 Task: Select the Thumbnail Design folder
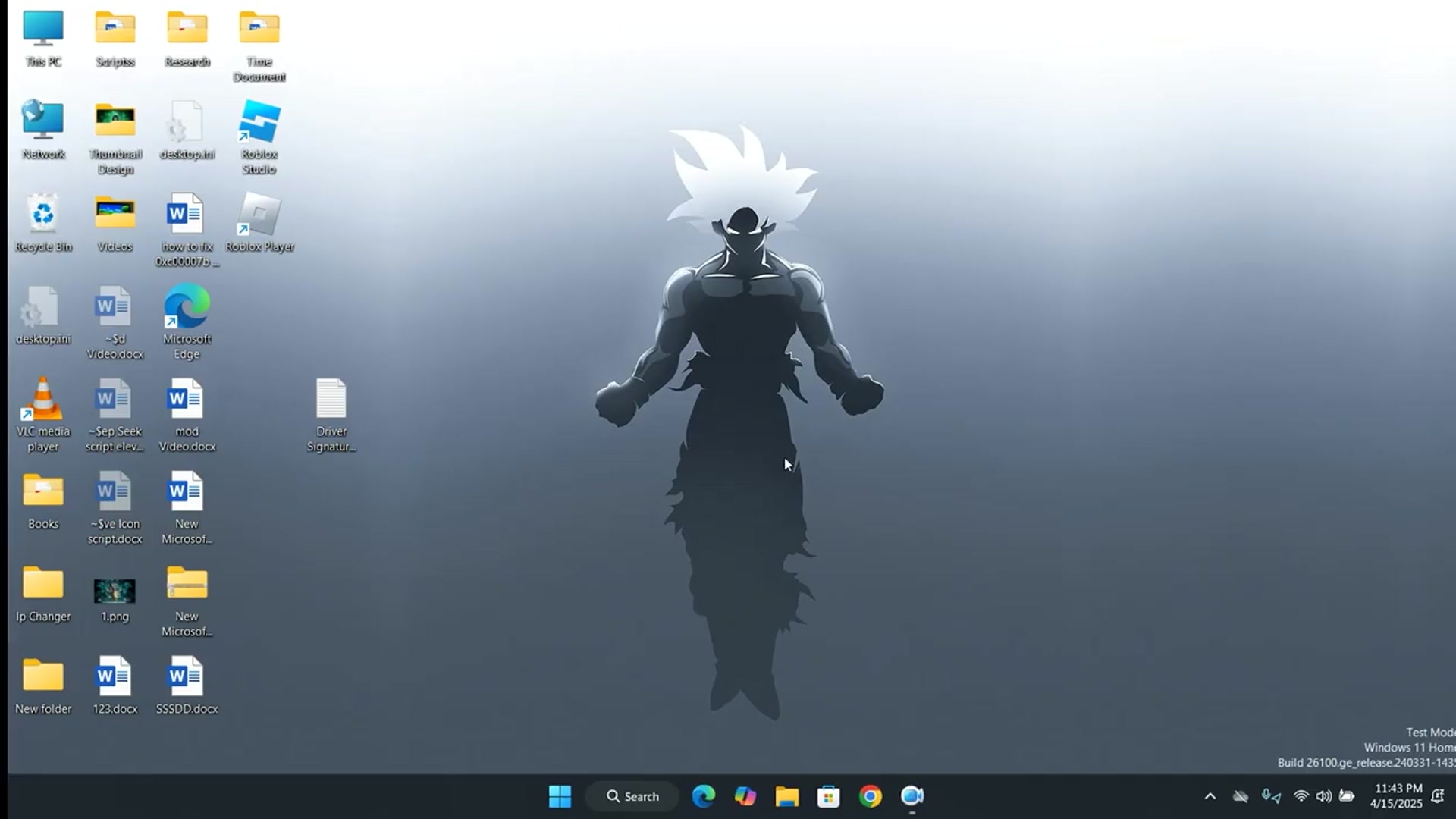click(115, 138)
